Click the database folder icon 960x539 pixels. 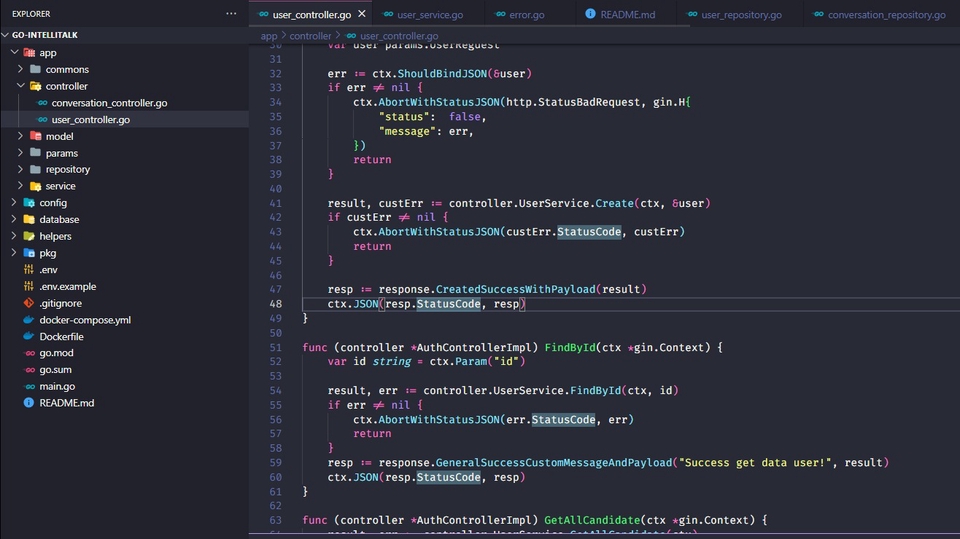29,220
